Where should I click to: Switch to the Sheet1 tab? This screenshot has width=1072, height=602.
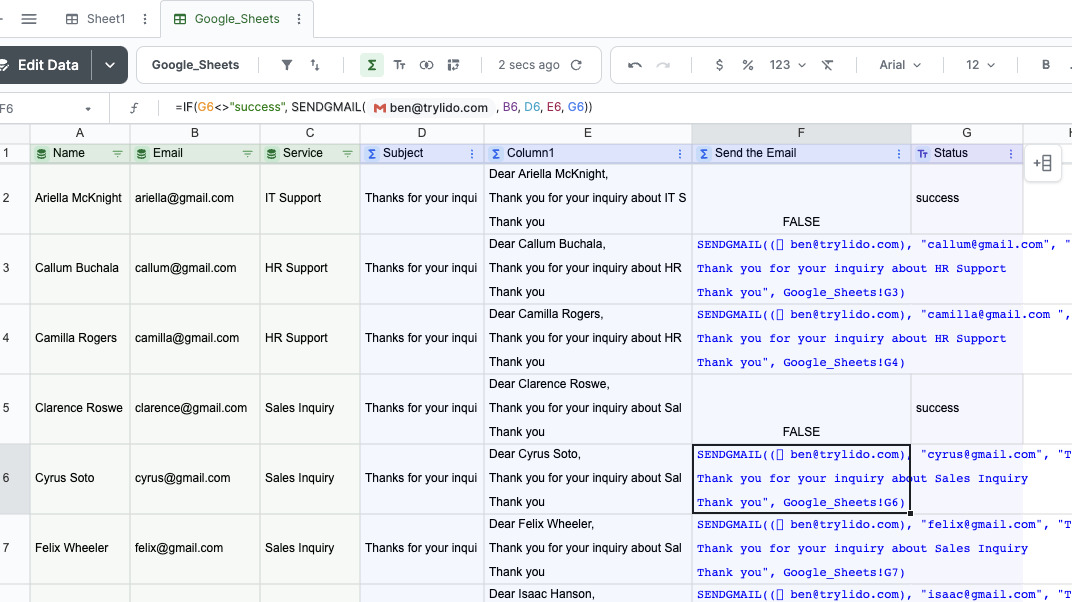pyautogui.click(x=96, y=19)
